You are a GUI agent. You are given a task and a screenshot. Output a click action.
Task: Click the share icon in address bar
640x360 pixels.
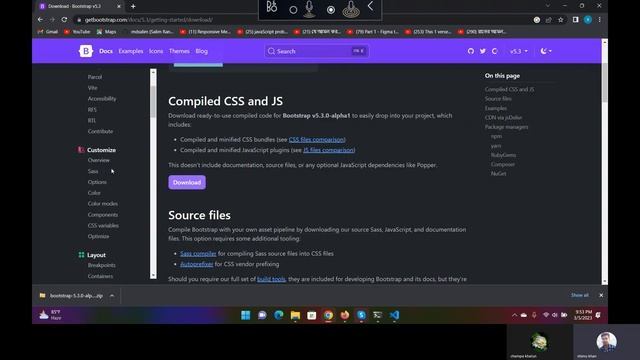(x=549, y=20)
